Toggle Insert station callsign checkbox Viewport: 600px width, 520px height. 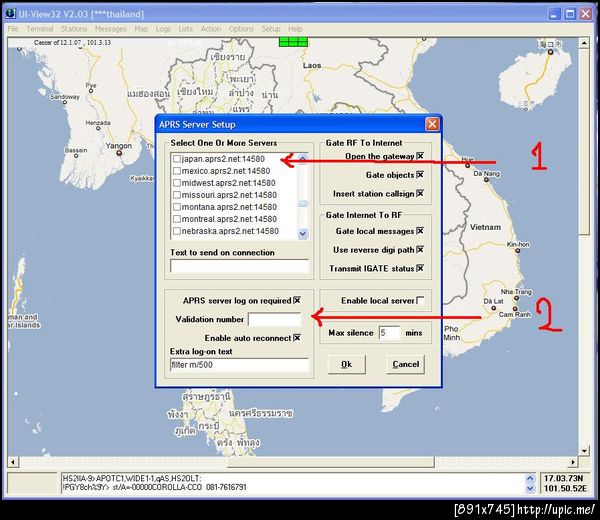pos(420,193)
